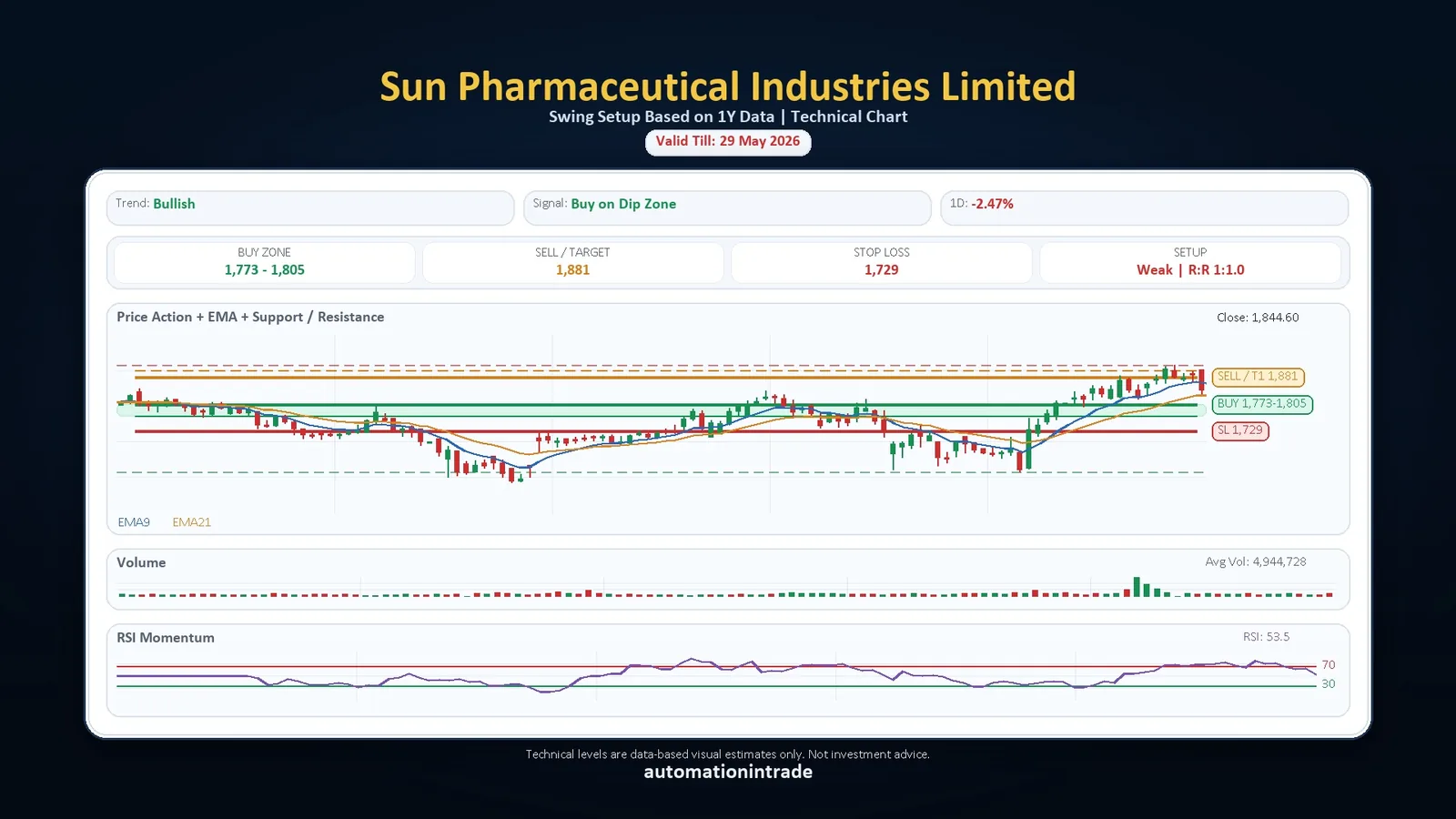The height and width of the screenshot is (819, 1456).
Task: Select the Trend: Bullish field
Action: click(x=310, y=207)
